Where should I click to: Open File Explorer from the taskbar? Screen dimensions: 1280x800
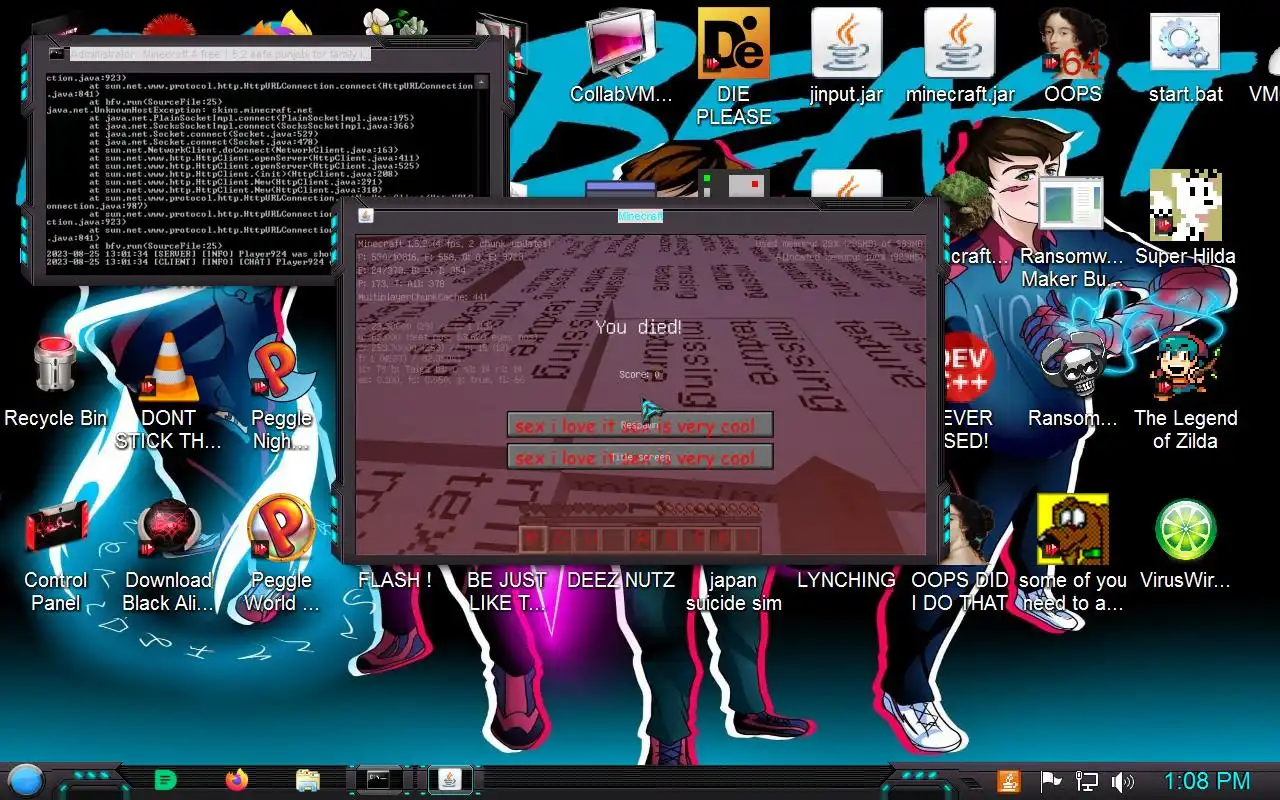coord(308,780)
